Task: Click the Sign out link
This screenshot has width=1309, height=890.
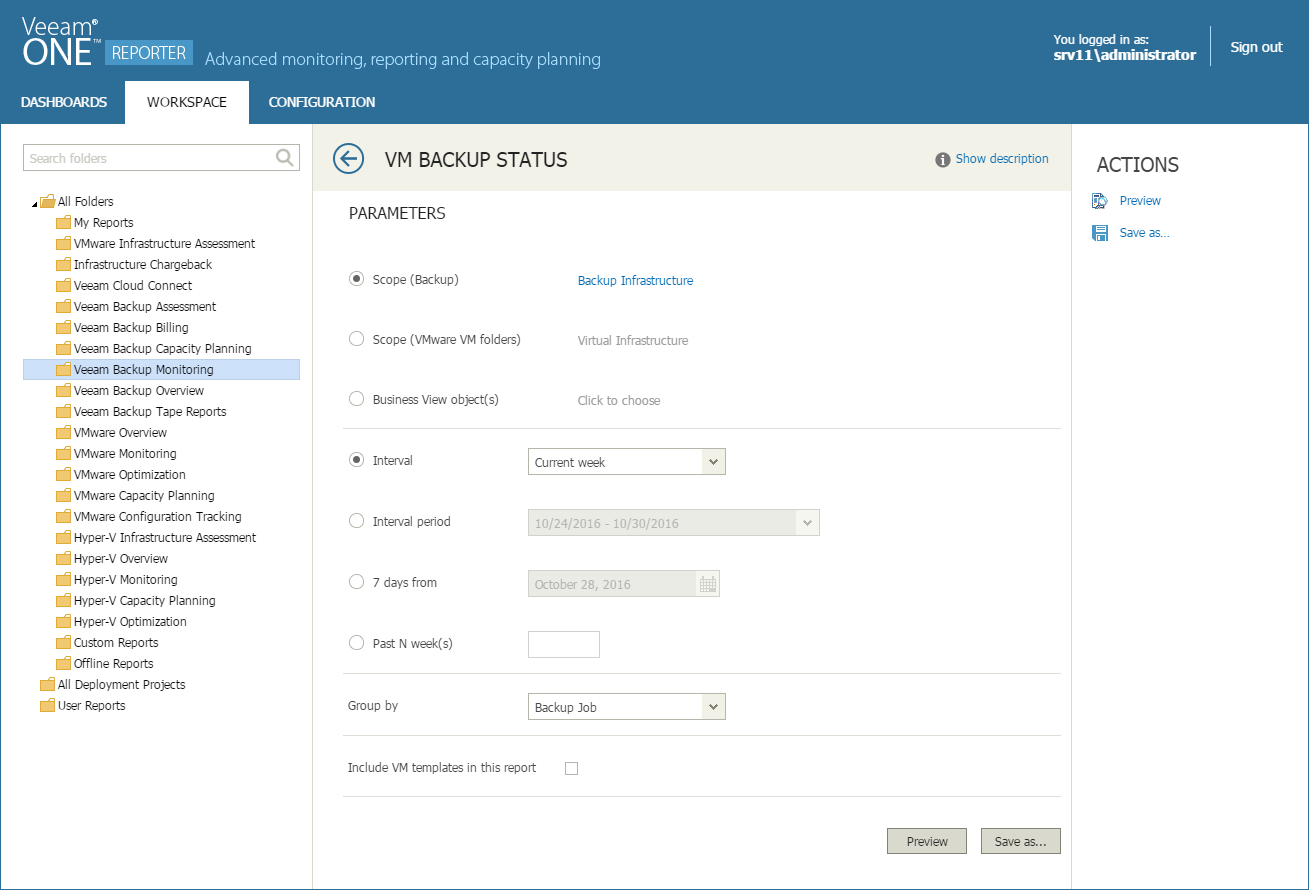Action: point(1256,47)
